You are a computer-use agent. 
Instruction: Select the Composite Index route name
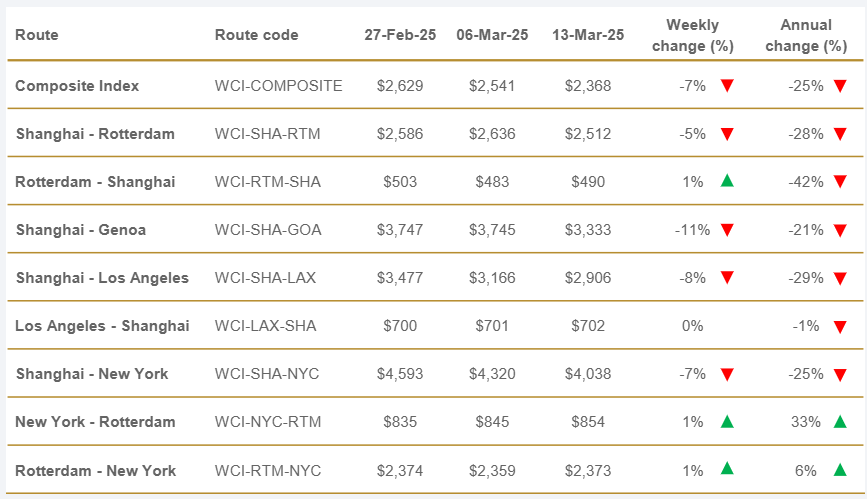tap(77, 86)
